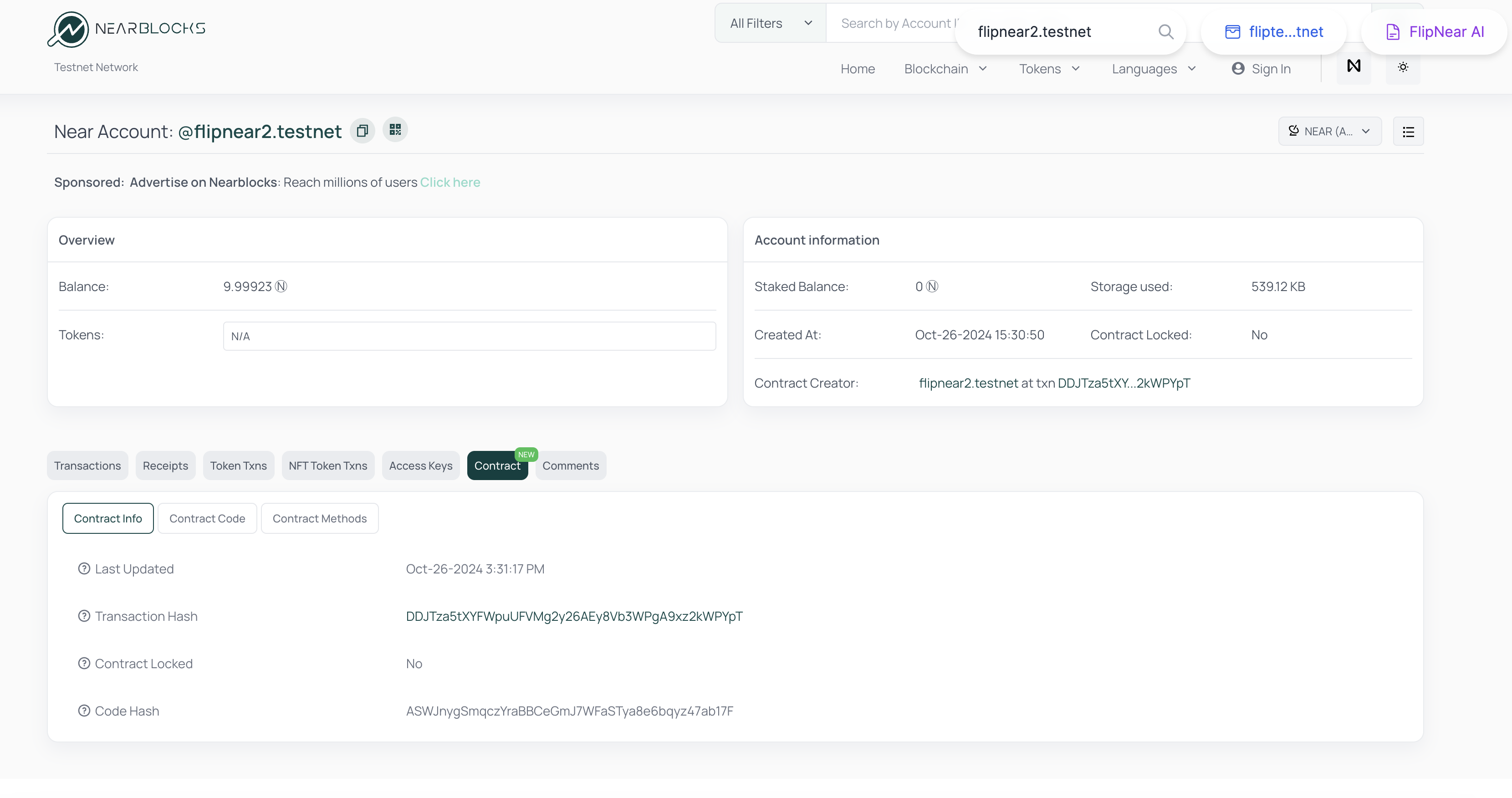Show the account QR code
Screen dimensions: 1512x798
click(x=395, y=130)
